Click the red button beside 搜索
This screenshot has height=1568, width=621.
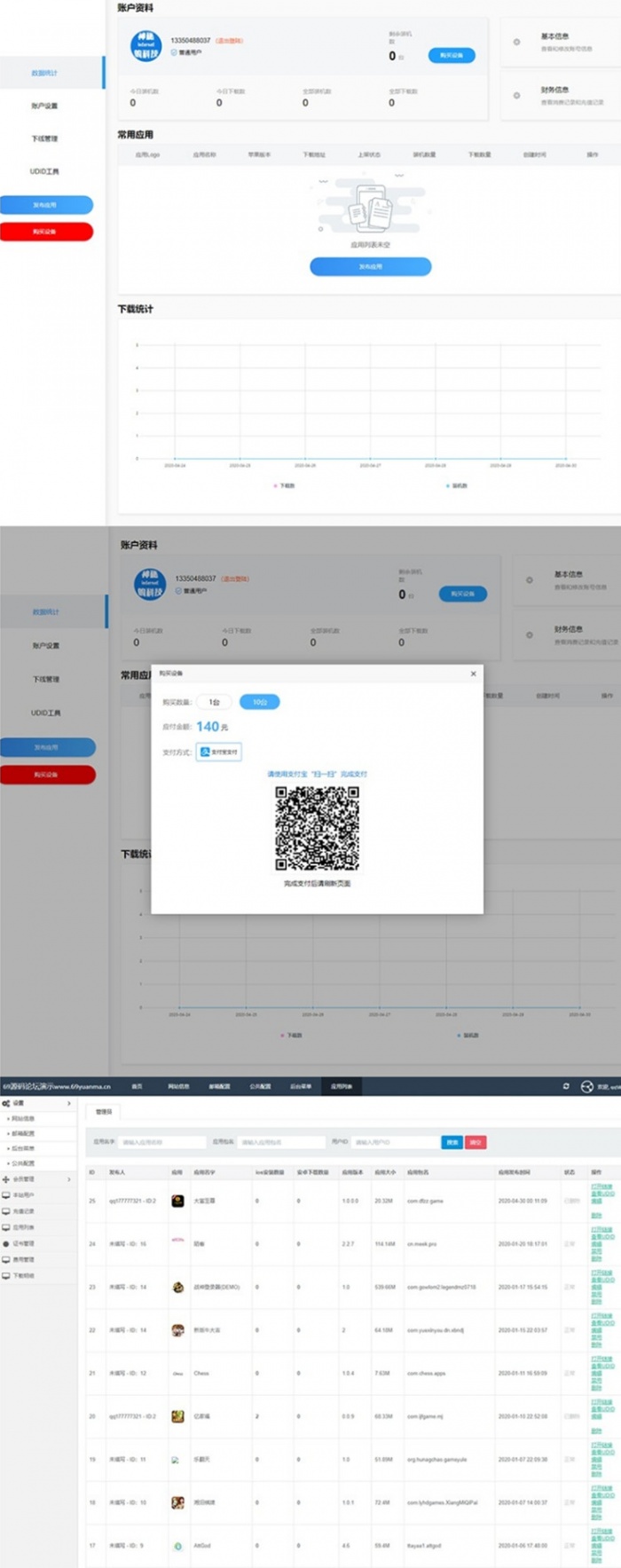[x=476, y=1142]
